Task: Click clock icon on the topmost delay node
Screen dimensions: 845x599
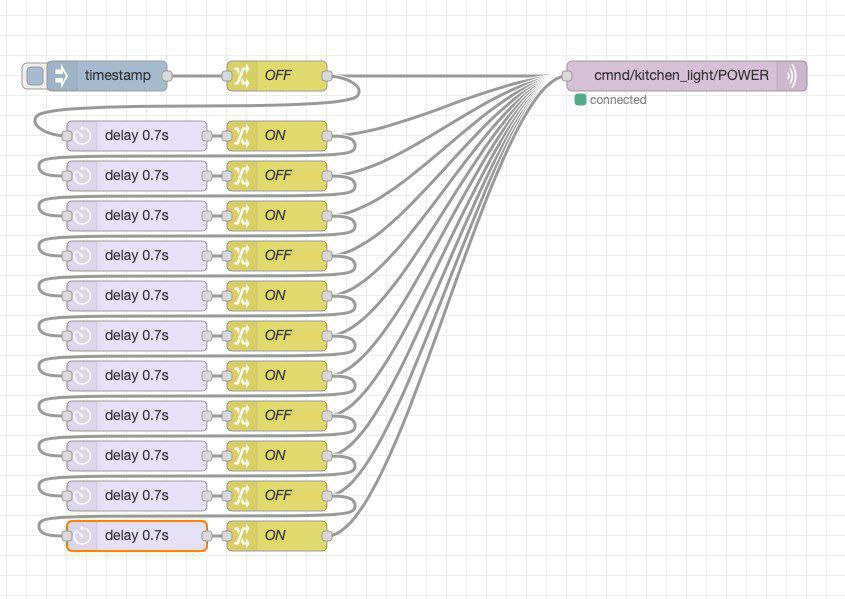Action: click(x=82, y=136)
